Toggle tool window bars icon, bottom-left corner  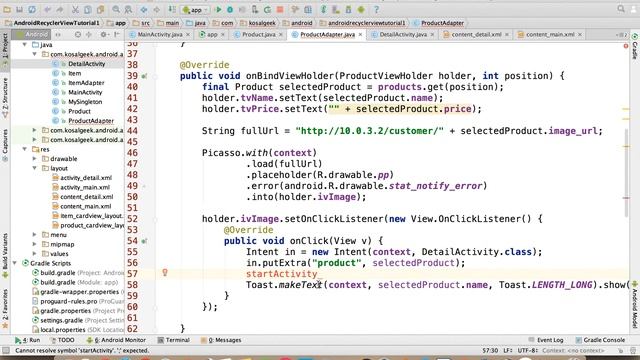[6, 350]
